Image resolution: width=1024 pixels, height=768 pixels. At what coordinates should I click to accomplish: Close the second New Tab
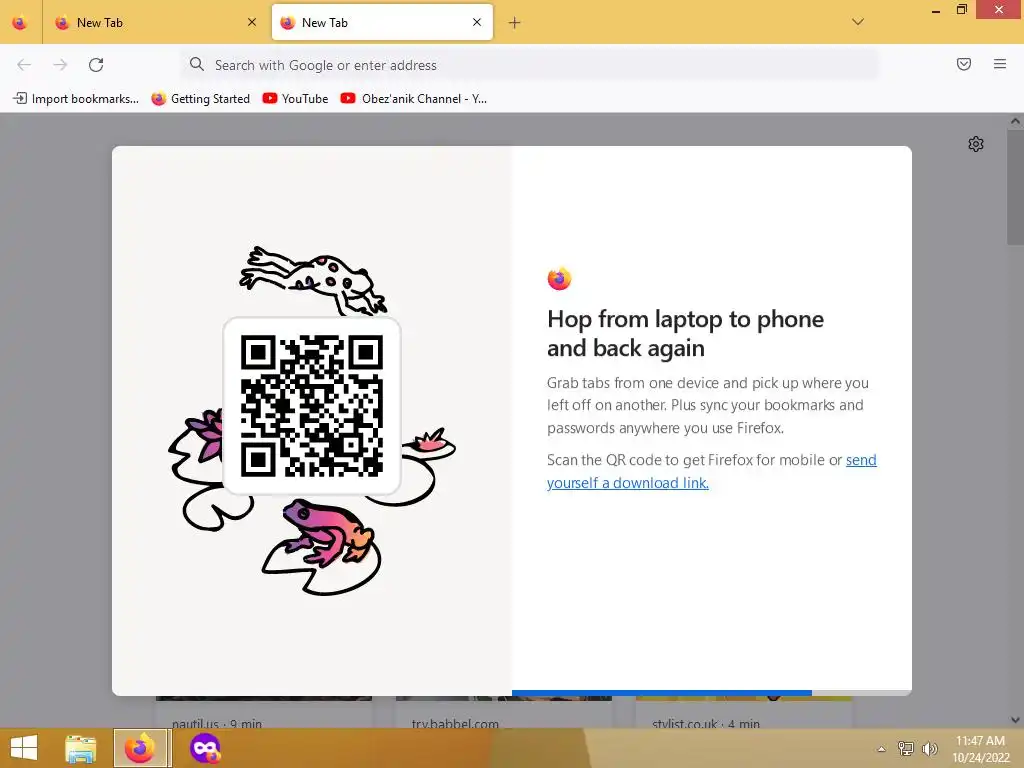pyautogui.click(x=477, y=22)
